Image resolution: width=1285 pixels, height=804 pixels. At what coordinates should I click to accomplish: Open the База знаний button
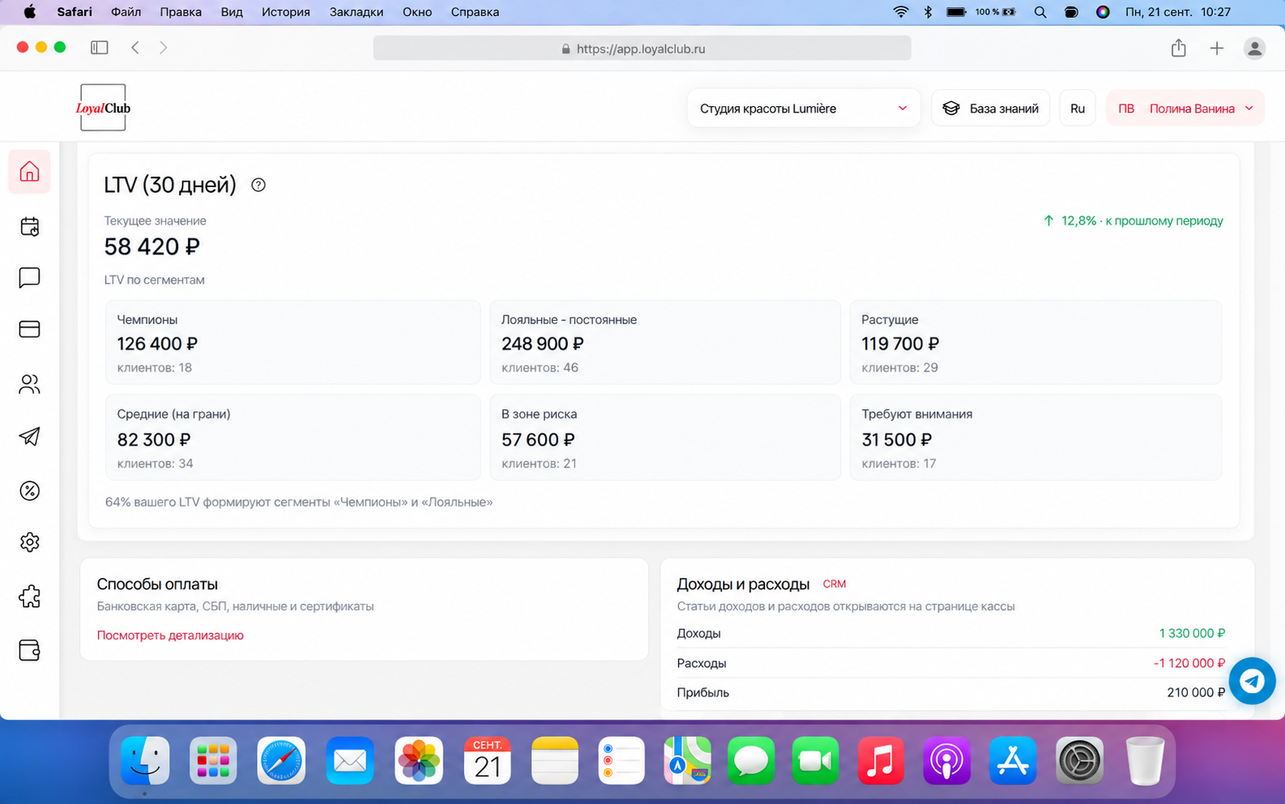coord(991,108)
